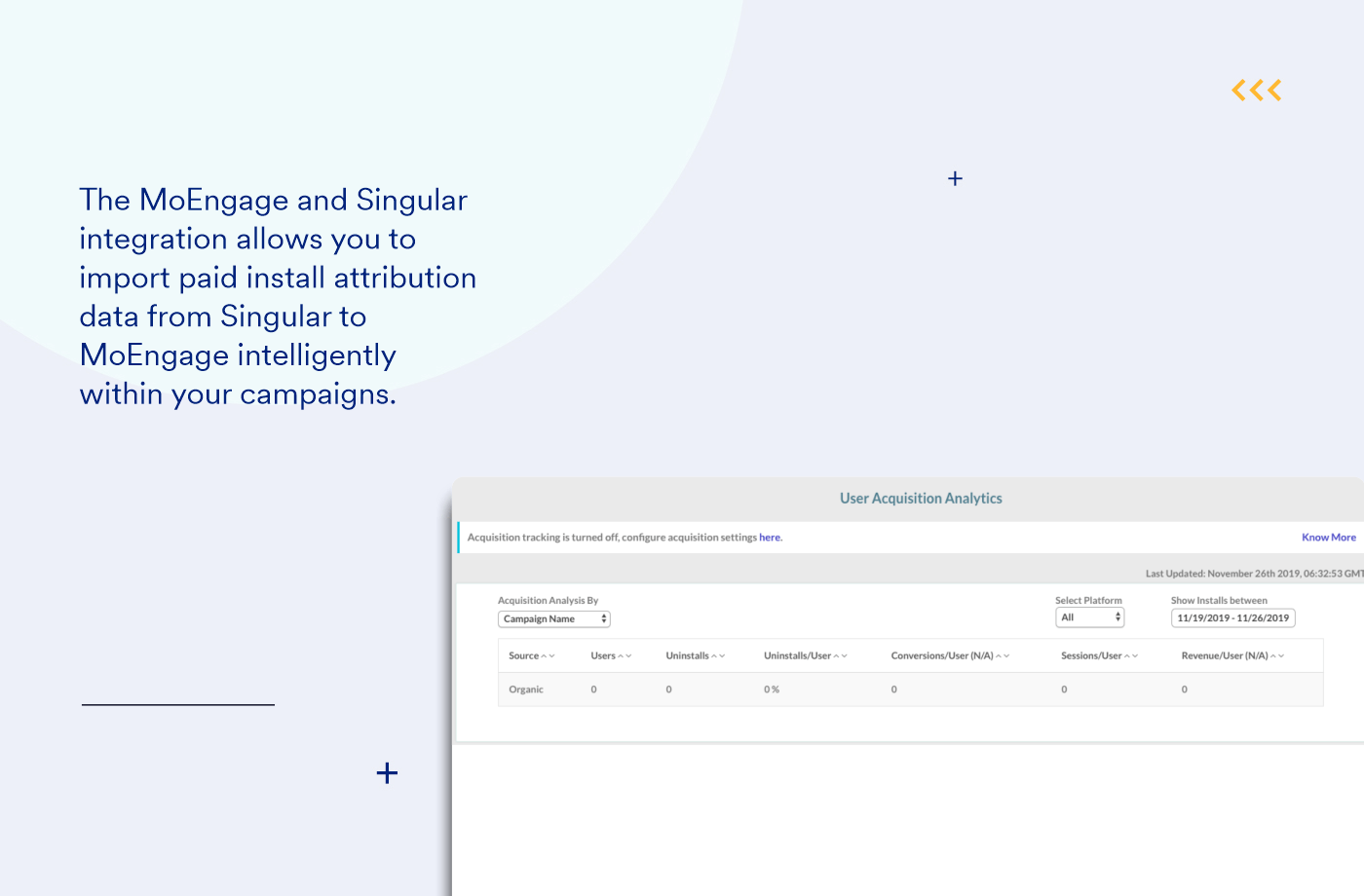Open the Select Platform 'All' dropdown
This screenshot has width=1364, height=896.
click(1090, 617)
